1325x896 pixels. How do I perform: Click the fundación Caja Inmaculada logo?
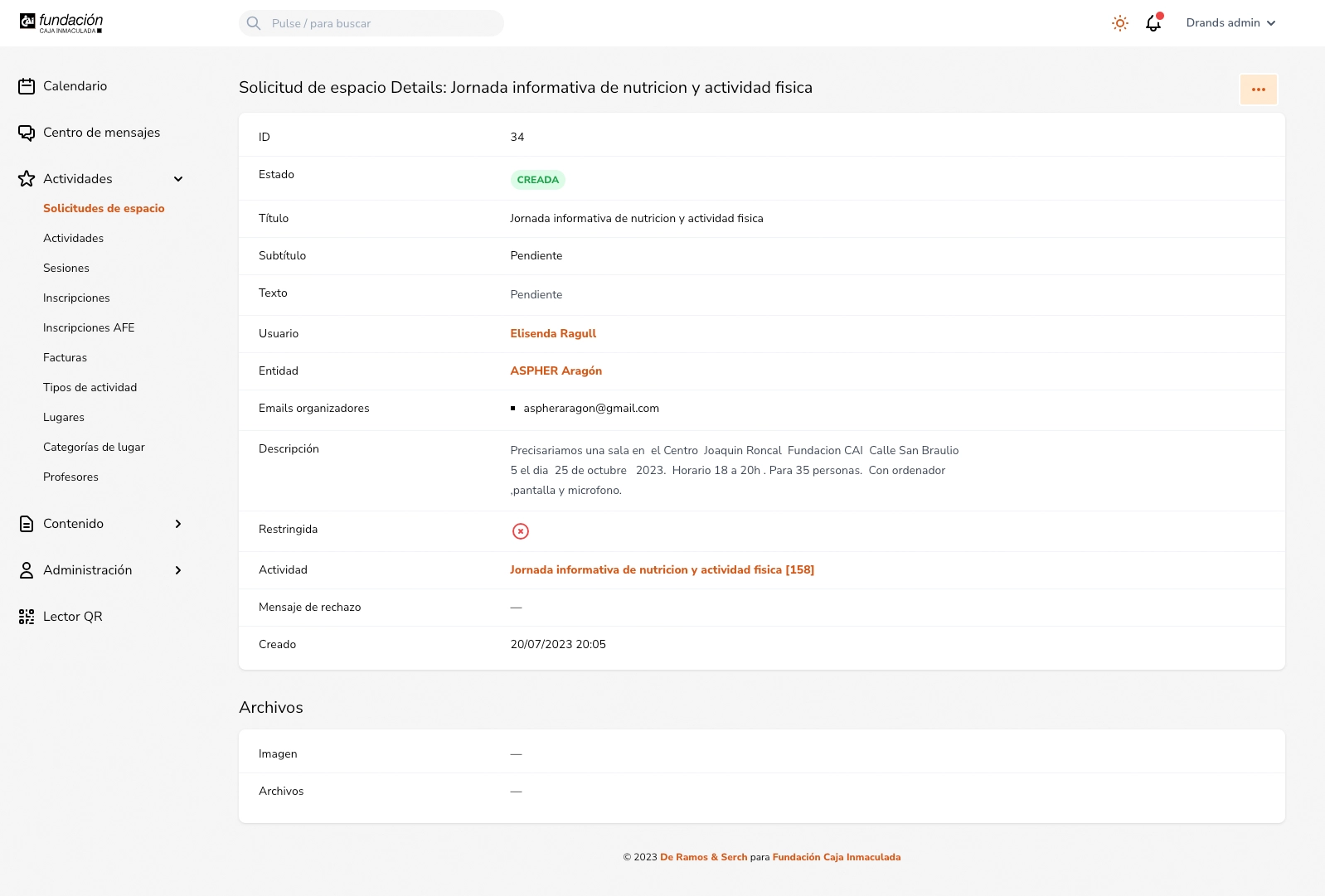[x=61, y=23]
